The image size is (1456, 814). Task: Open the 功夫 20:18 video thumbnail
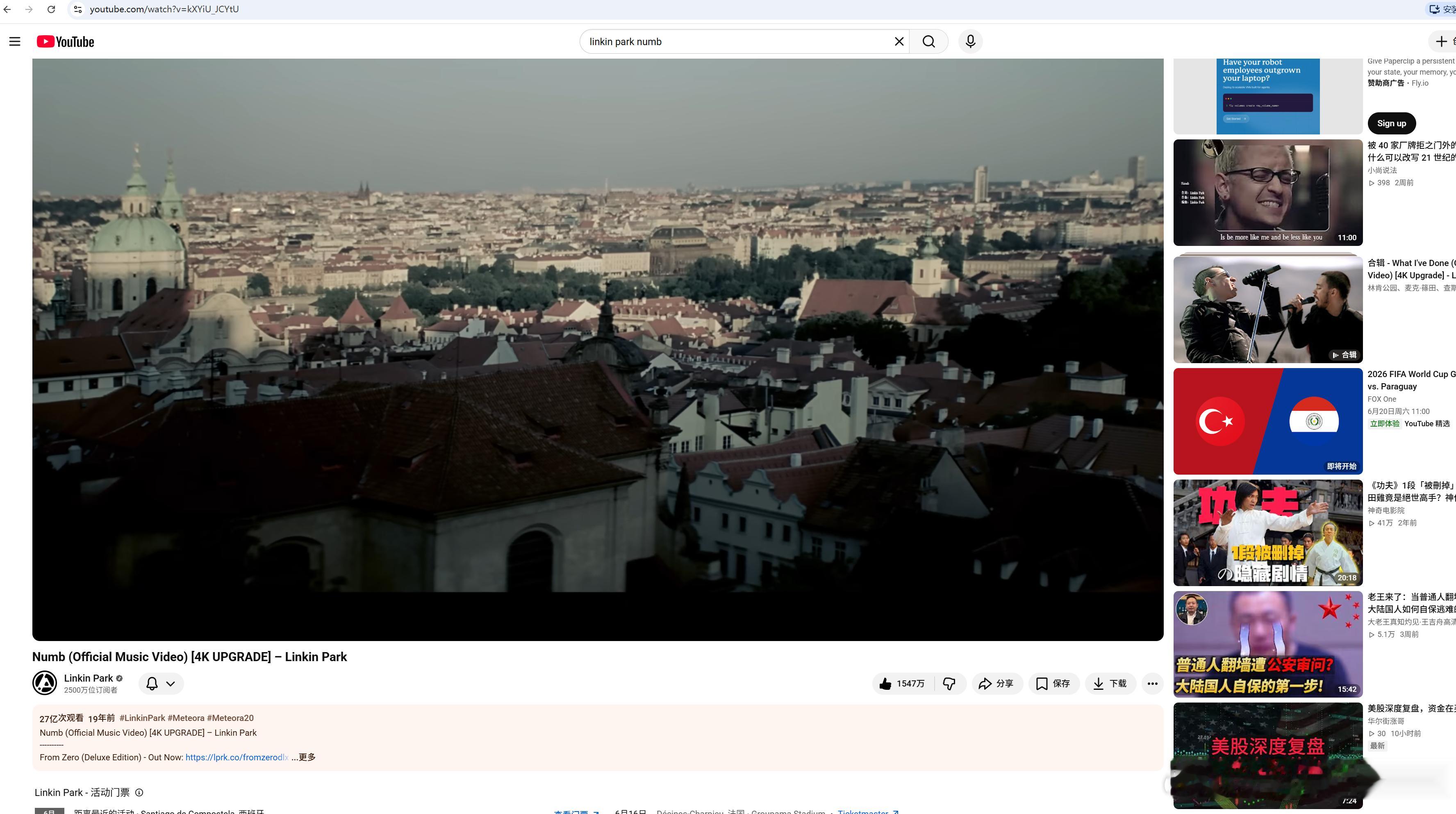[1268, 532]
